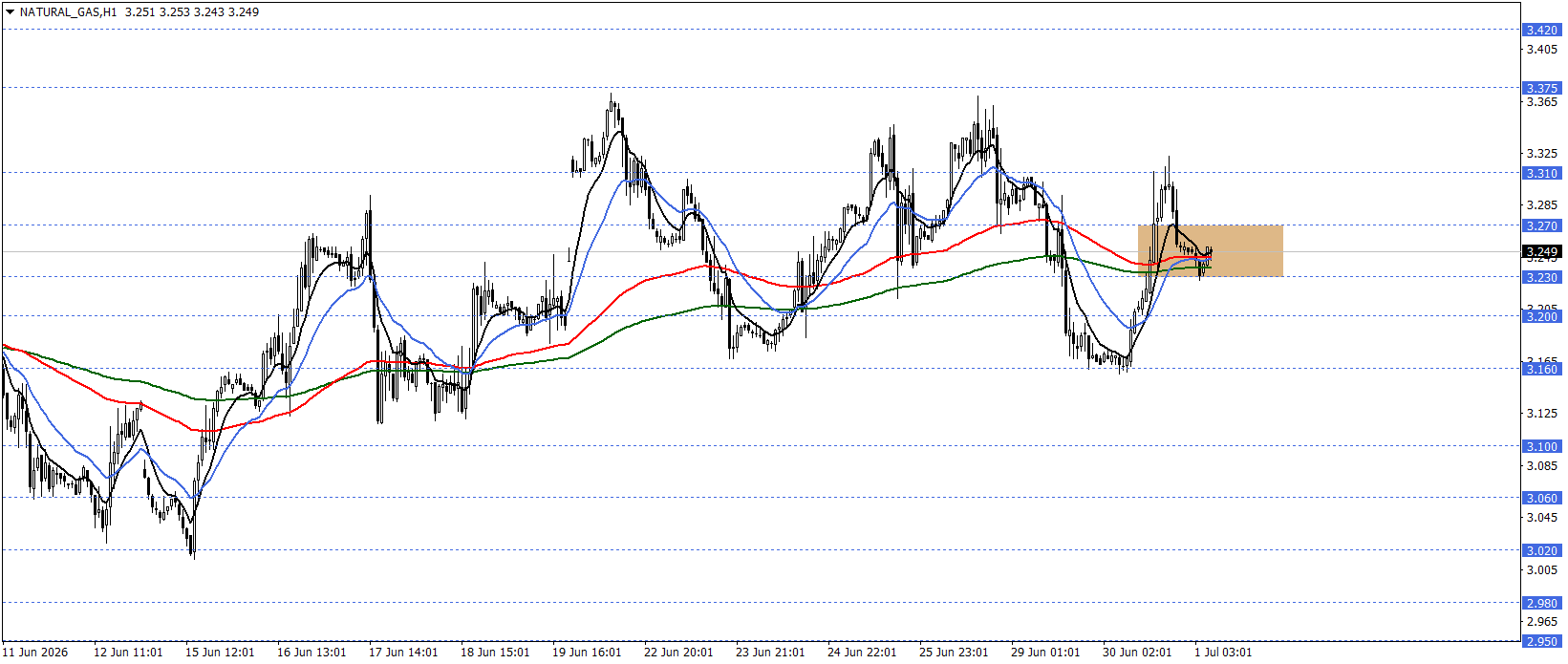Click the 2.980 price level label
This screenshot has width=1568, height=664.
click(x=1541, y=604)
